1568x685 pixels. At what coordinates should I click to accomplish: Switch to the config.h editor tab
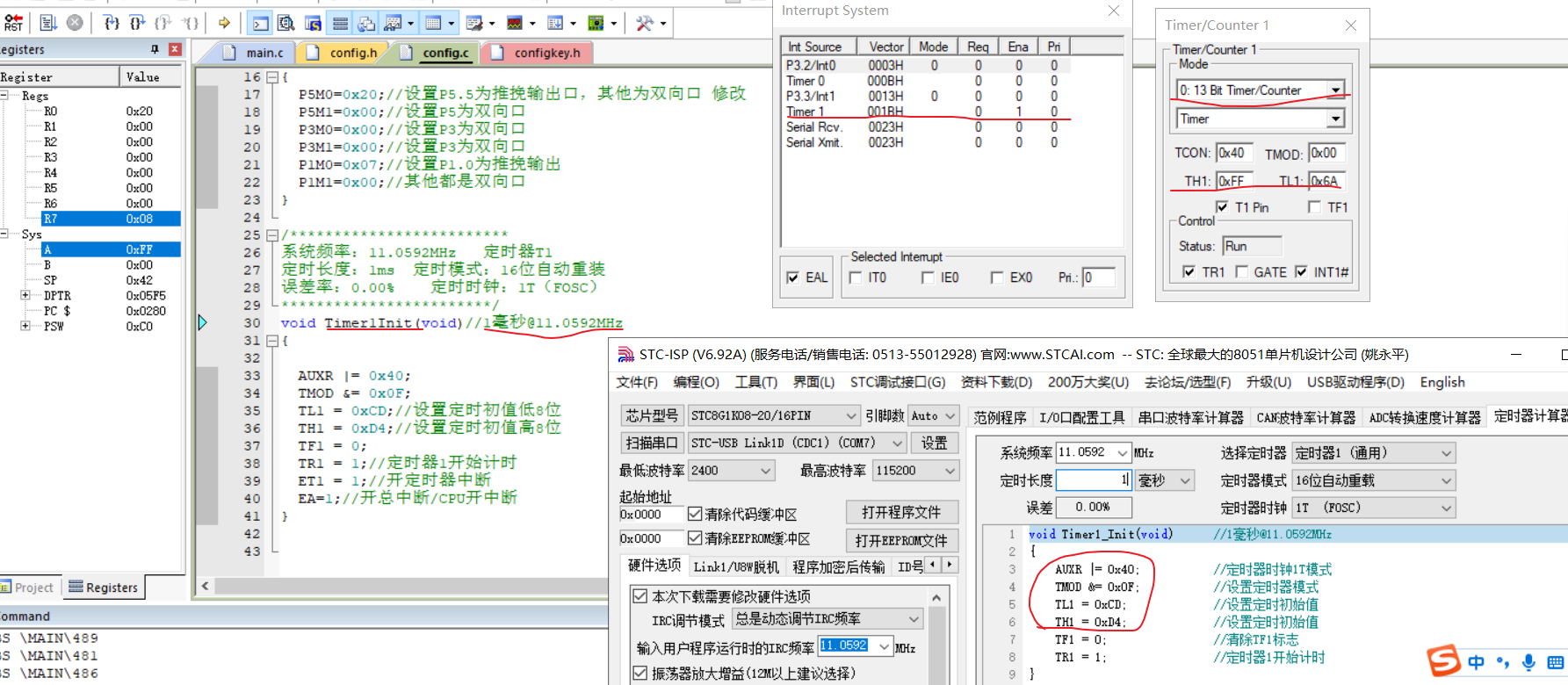tap(344, 53)
